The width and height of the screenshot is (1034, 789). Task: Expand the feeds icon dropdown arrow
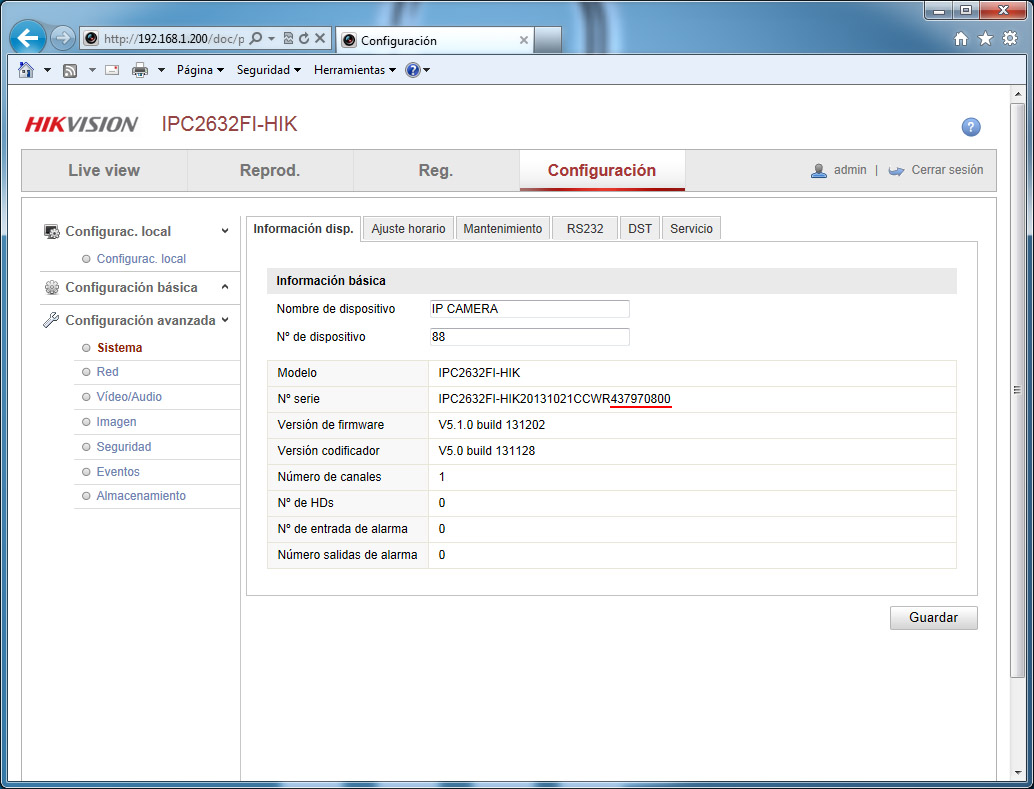(x=92, y=70)
